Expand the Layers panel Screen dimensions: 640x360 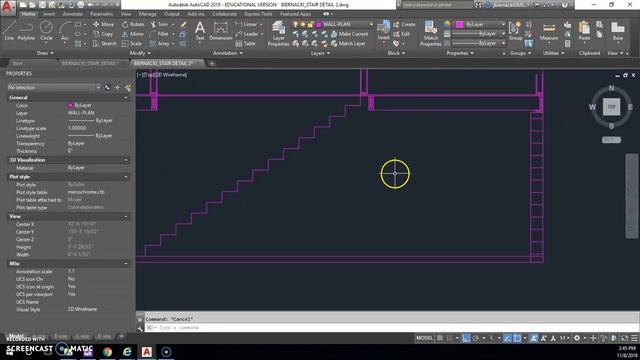320,53
